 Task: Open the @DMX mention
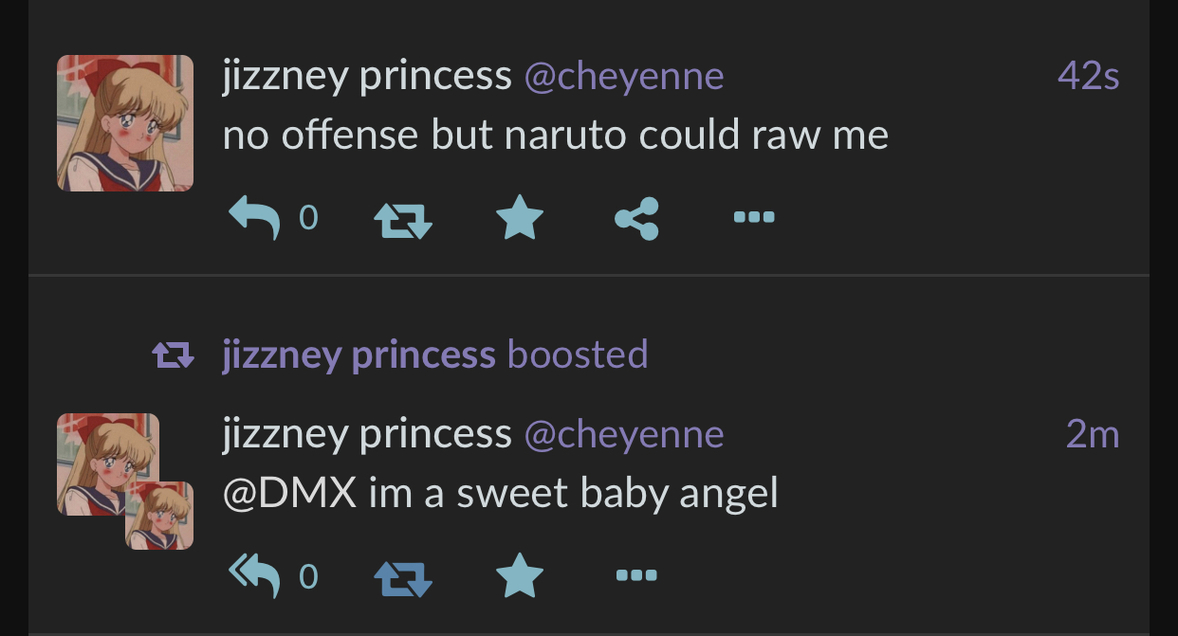coord(290,494)
